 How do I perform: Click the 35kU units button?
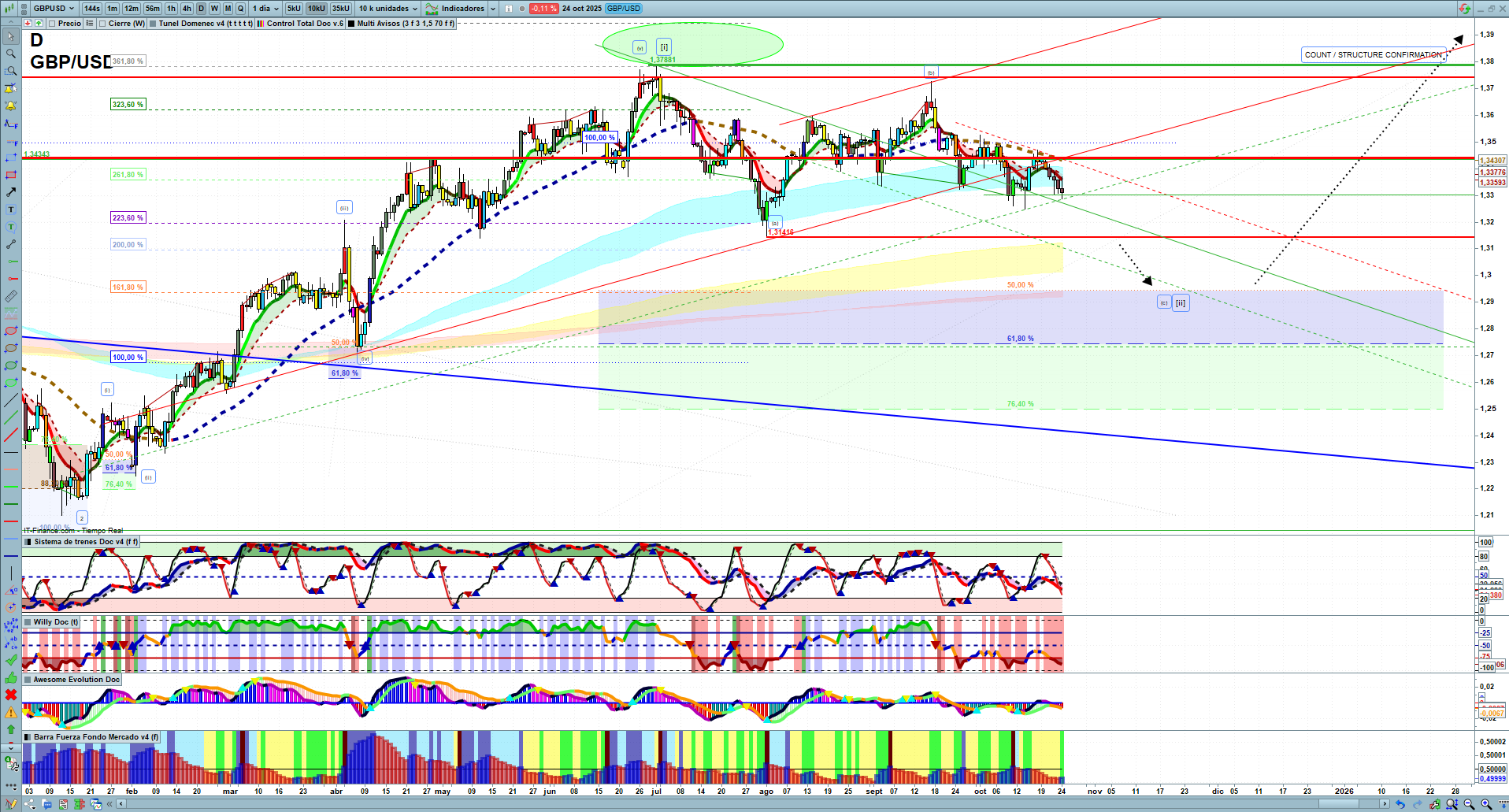pyautogui.click(x=341, y=9)
